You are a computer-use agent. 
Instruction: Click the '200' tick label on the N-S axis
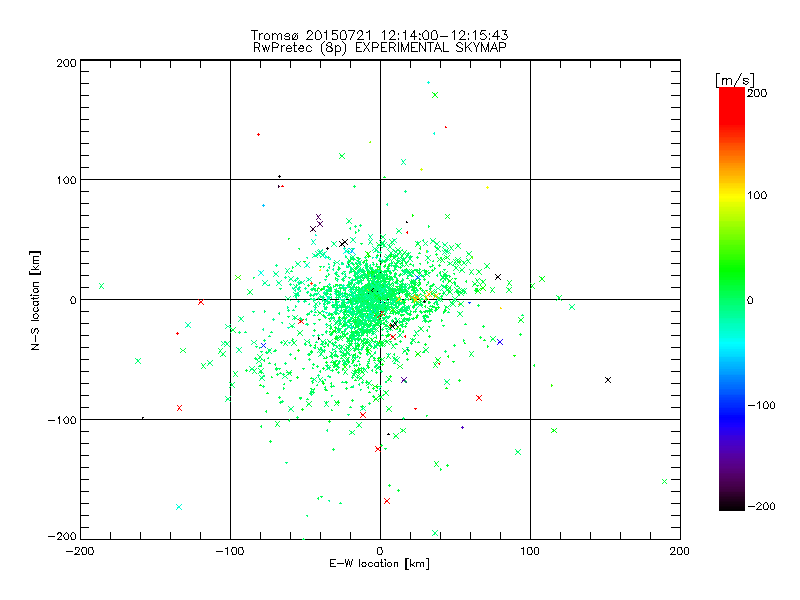66,63
